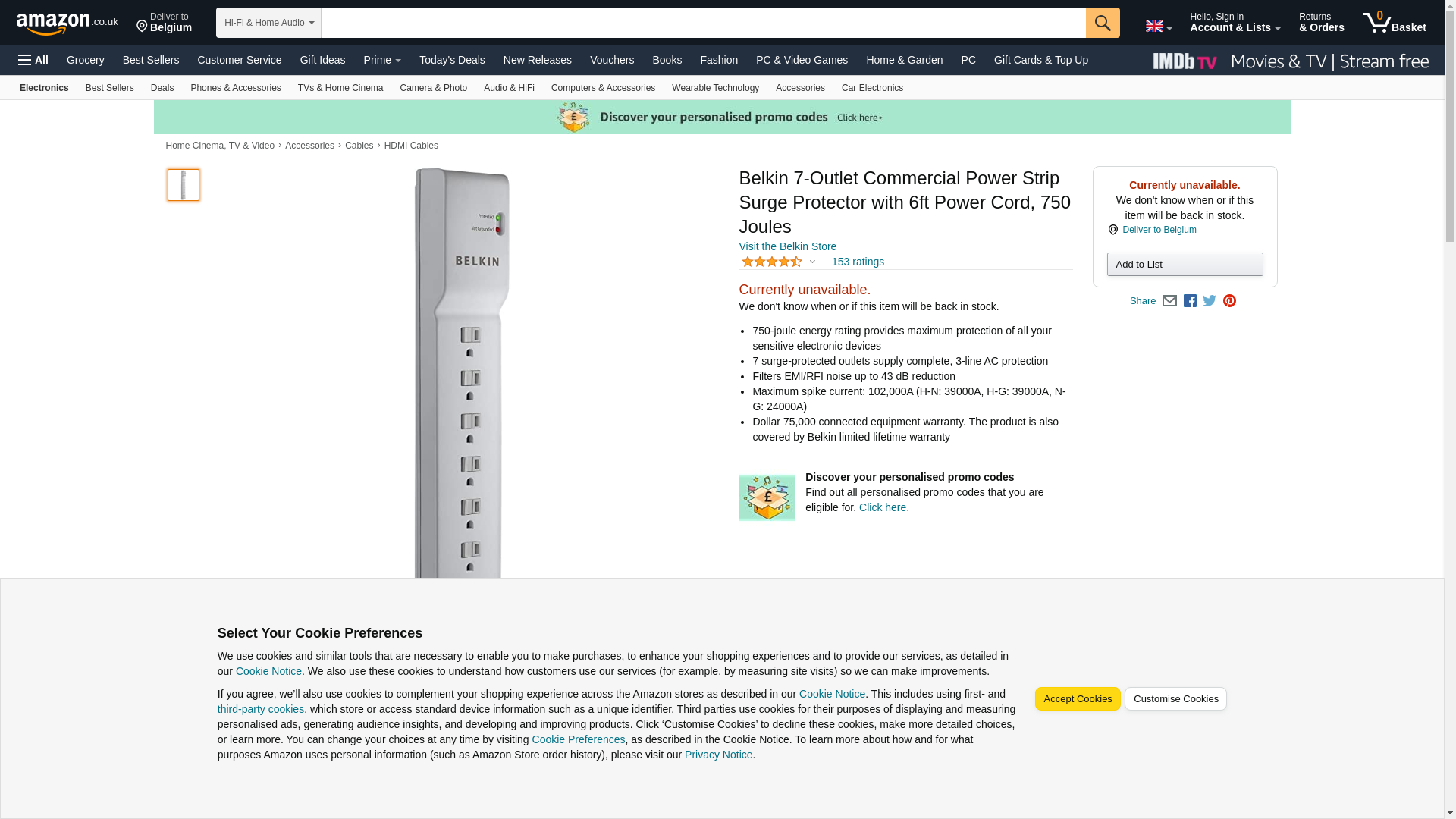Screen dimensions: 1456x819
Task: Visit the Belkin Store link
Action: [x=787, y=246]
